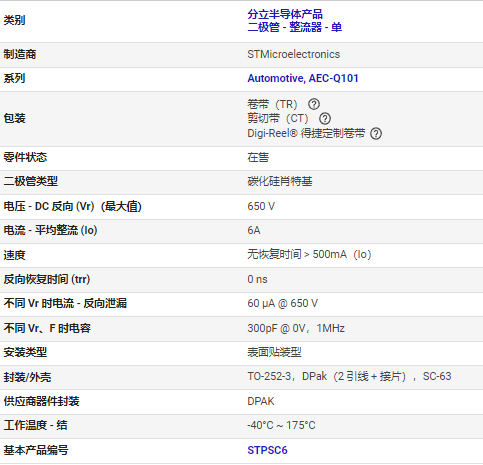The width and height of the screenshot is (483, 465).
Task: Click the 650 V reverse voltage value
Action: (x=261, y=206)
